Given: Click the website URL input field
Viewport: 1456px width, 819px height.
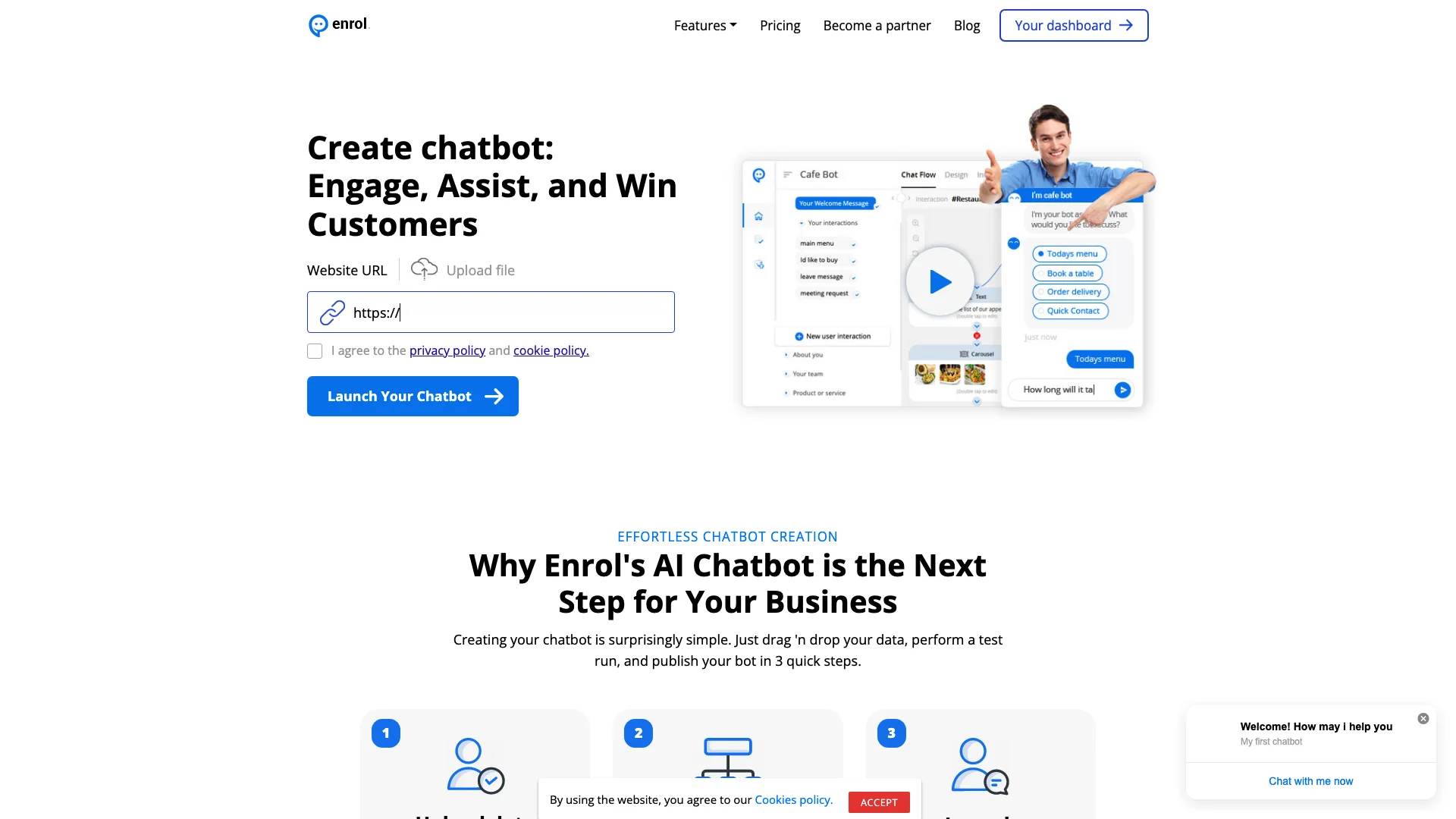Looking at the screenshot, I should click(x=490, y=312).
